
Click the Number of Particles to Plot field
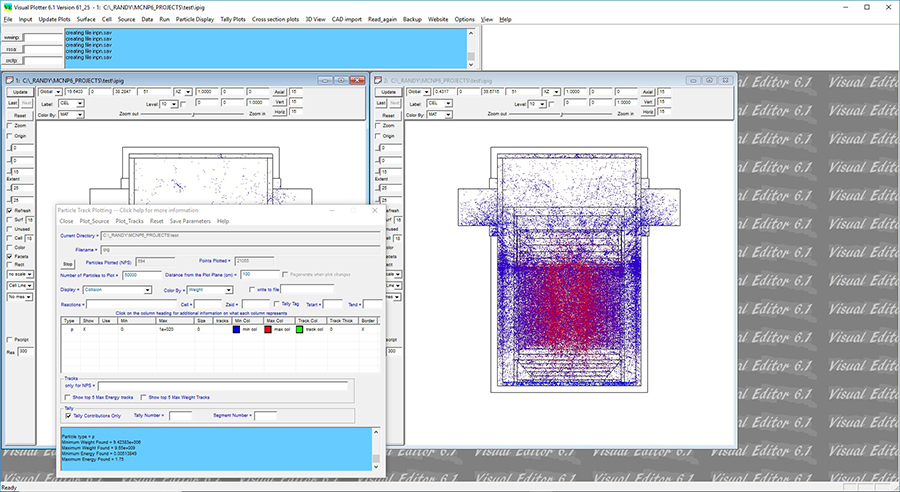point(142,276)
